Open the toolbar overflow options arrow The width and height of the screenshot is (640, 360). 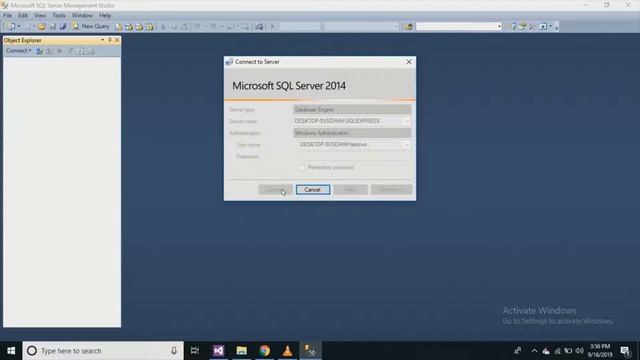pyautogui.click(x=556, y=27)
